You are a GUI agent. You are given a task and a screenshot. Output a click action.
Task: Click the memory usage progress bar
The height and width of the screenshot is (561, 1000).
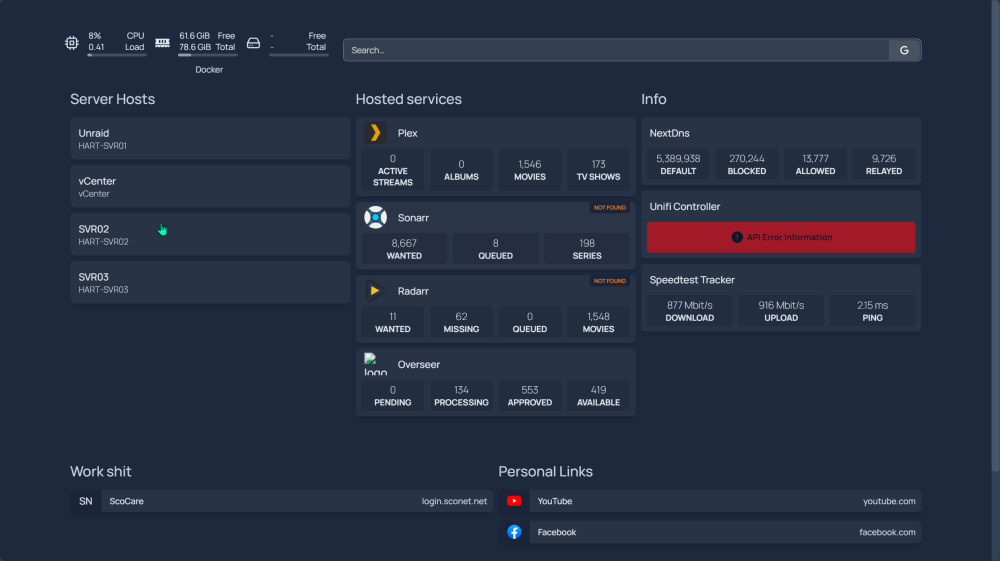coord(208,55)
